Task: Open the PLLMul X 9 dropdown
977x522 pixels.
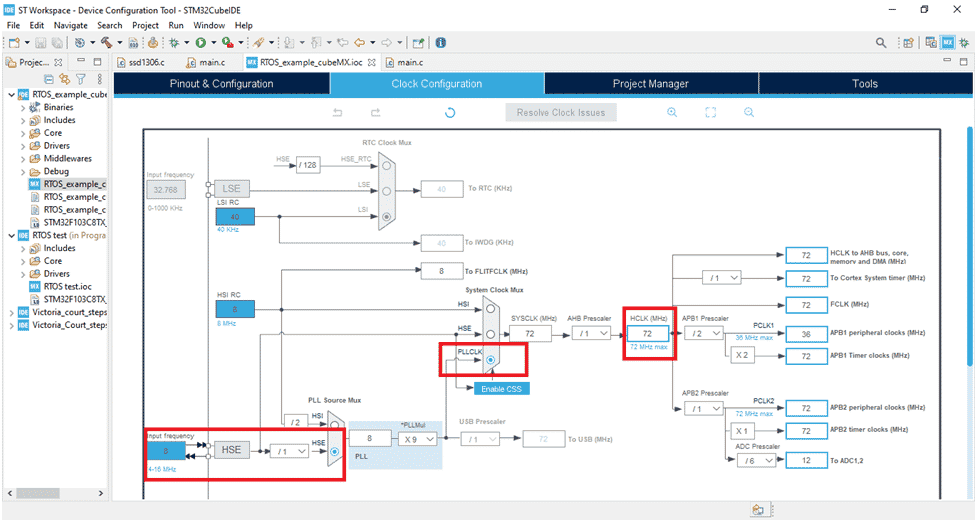Action: click(x=418, y=439)
